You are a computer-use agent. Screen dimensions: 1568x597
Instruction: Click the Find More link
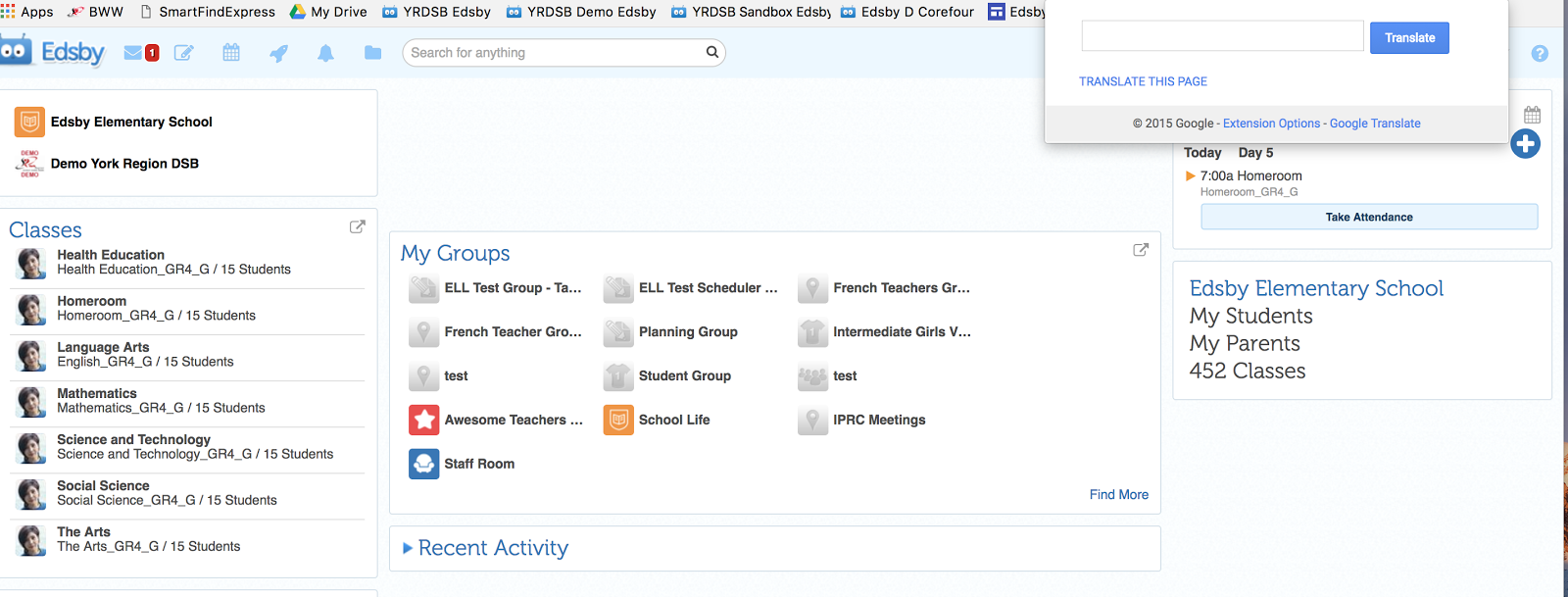click(1119, 495)
